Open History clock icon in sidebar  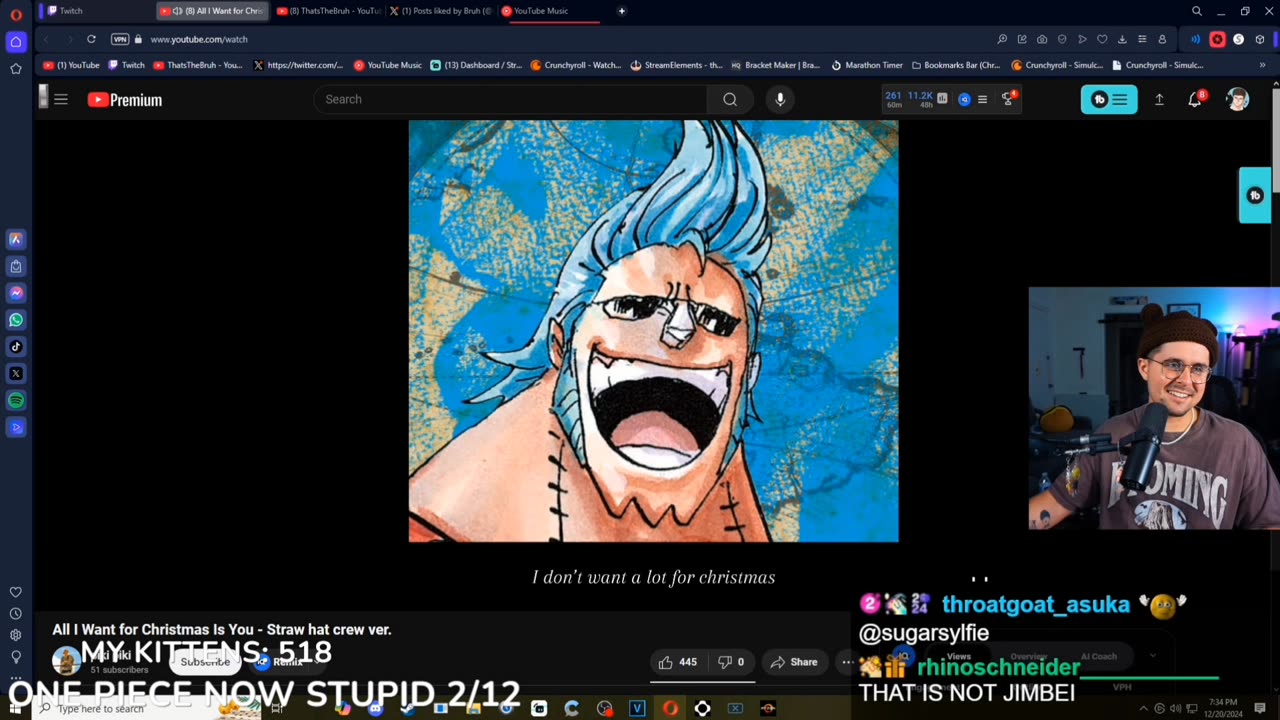point(15,614)
